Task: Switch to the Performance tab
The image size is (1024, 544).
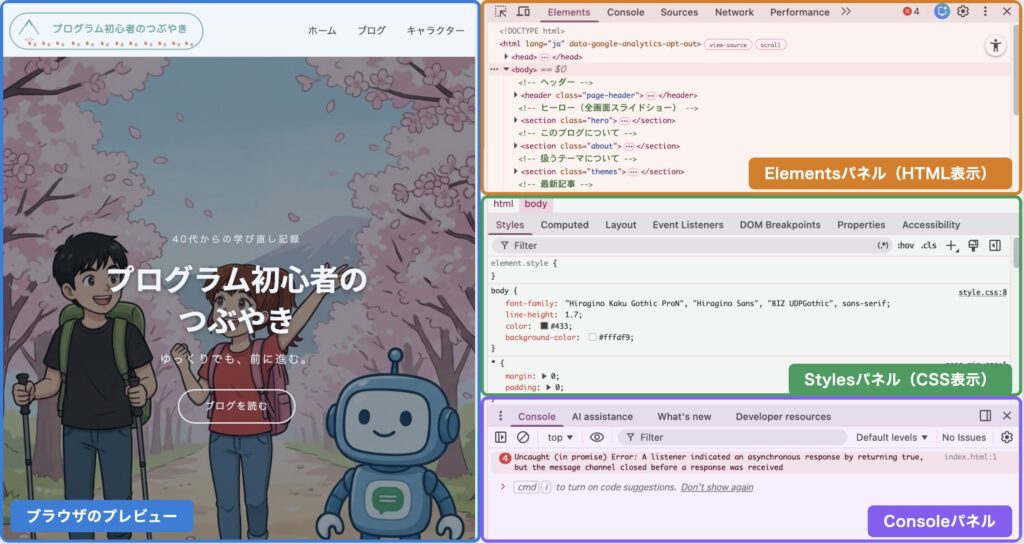Action: [799, 12]
